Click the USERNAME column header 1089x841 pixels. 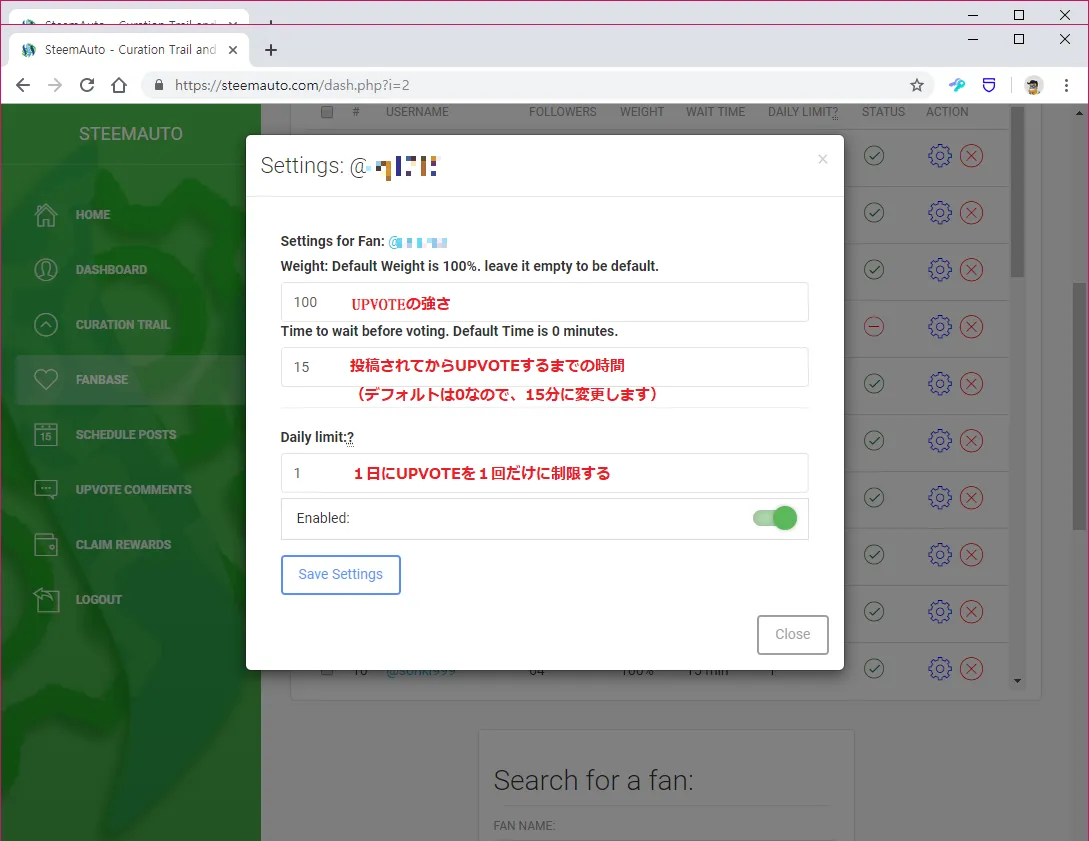(x=417, y=112)
